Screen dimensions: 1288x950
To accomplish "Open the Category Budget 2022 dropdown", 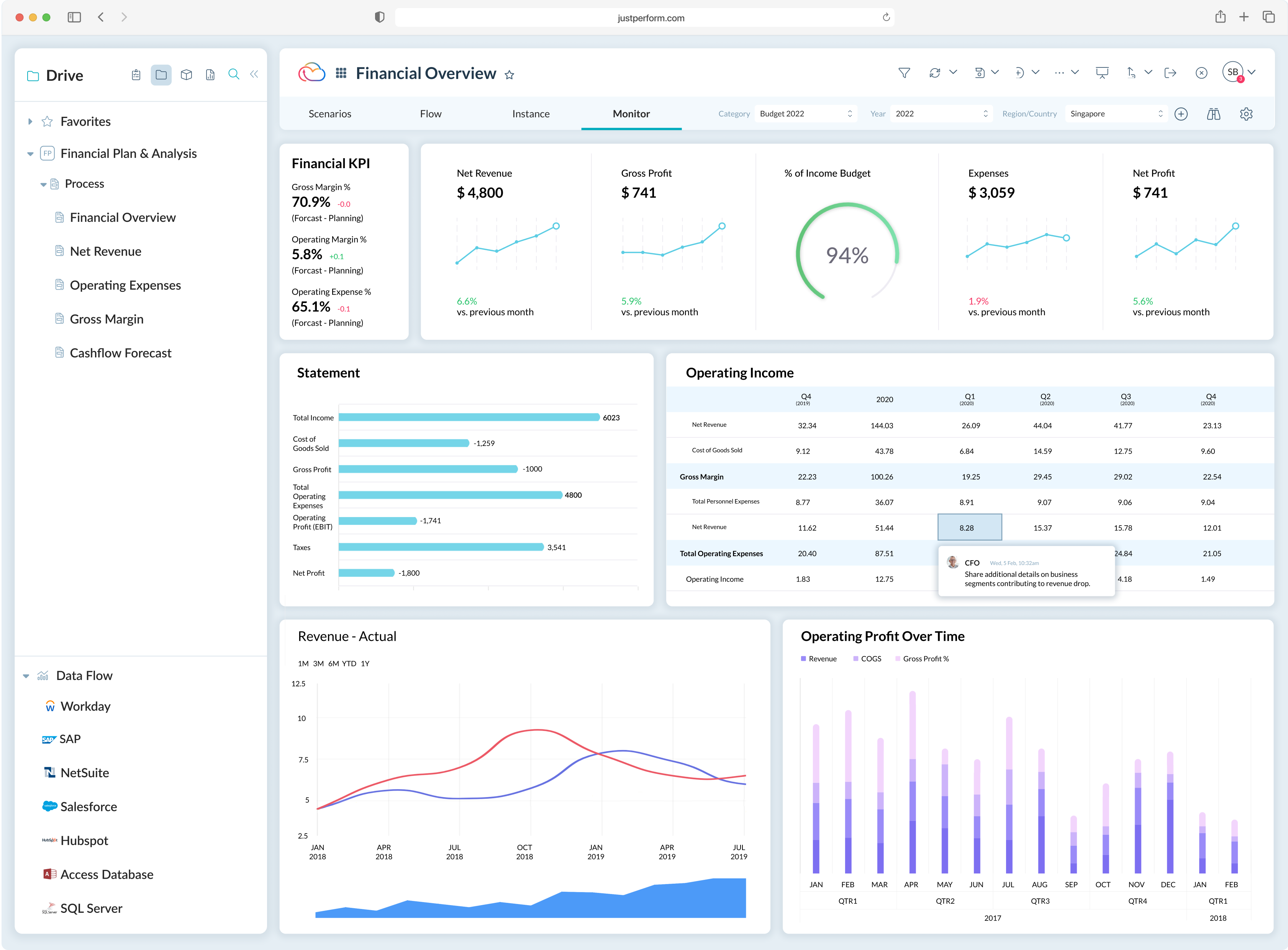I will (x=806, y=114).
